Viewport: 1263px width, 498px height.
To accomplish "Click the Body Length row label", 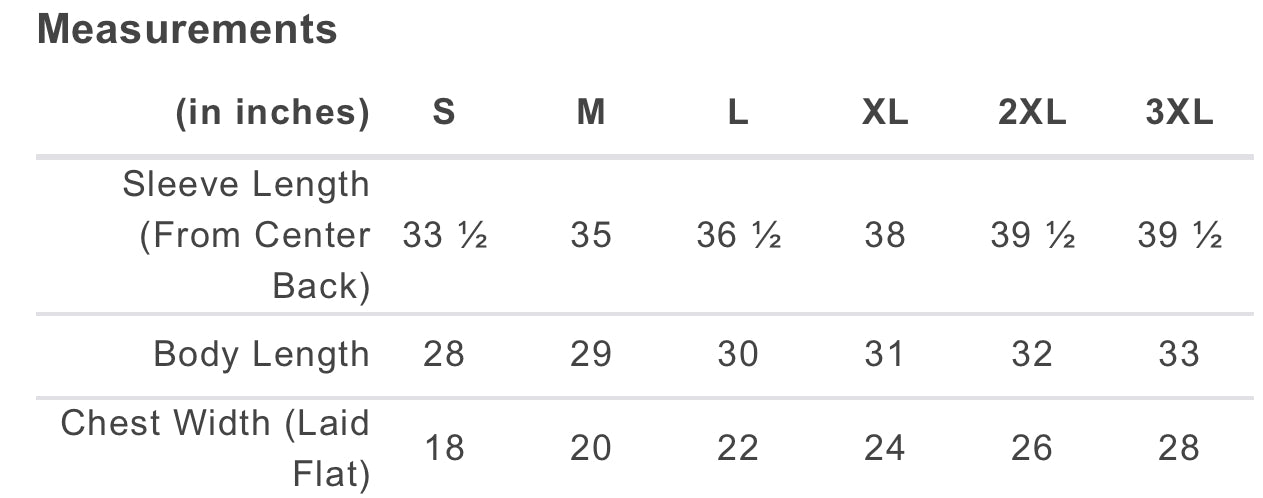I will (x=261, y=354).
